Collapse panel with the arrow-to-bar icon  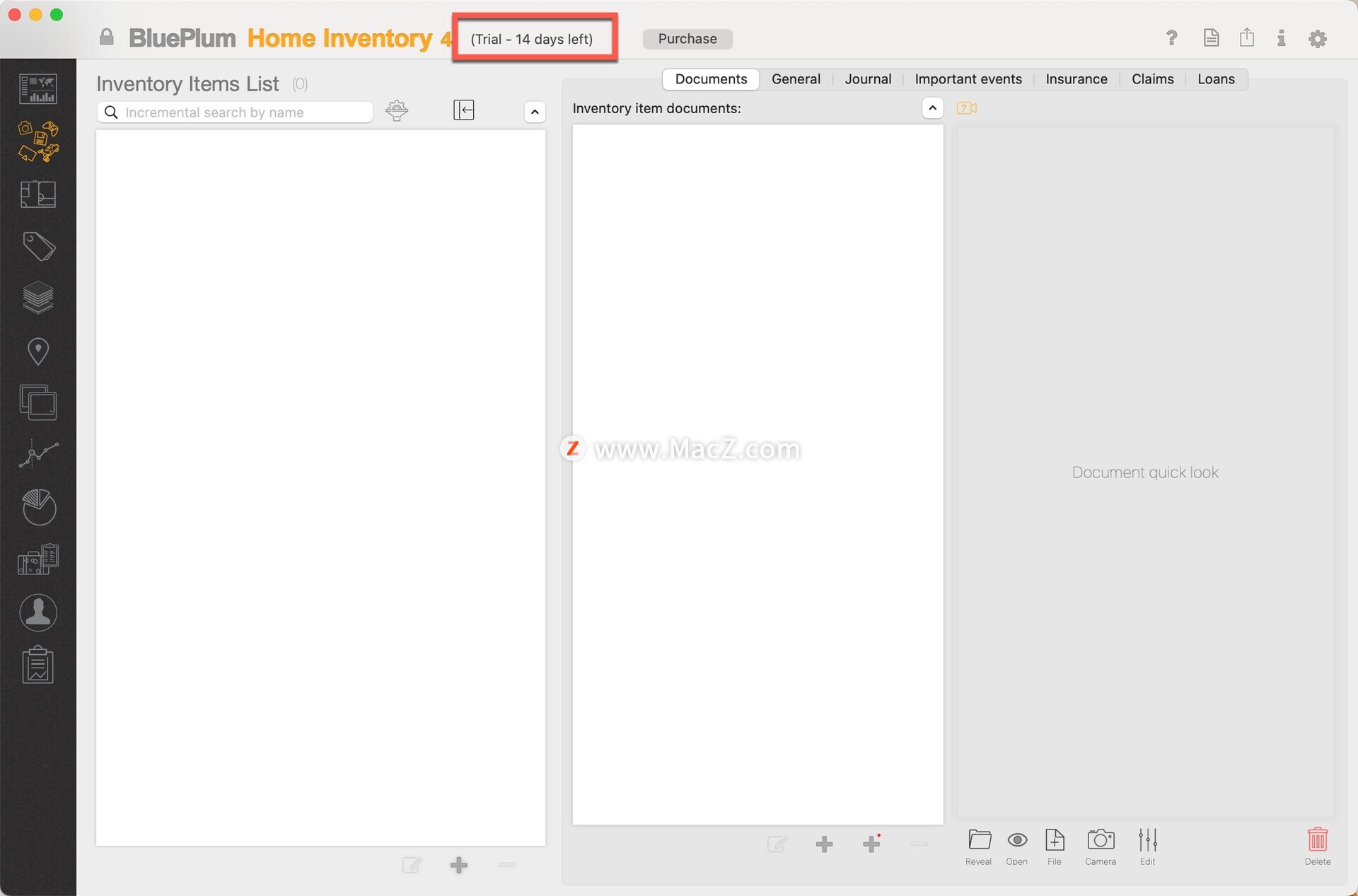(464, 110)
